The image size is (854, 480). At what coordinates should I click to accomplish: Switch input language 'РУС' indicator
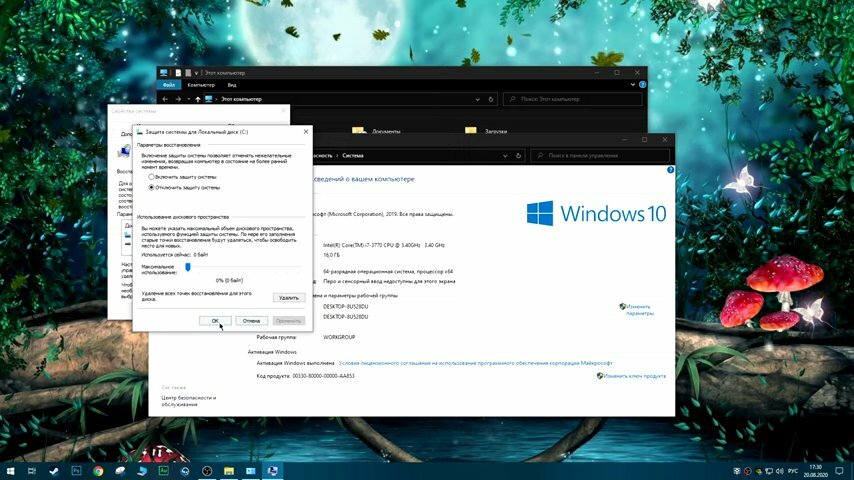pos(793,471)
